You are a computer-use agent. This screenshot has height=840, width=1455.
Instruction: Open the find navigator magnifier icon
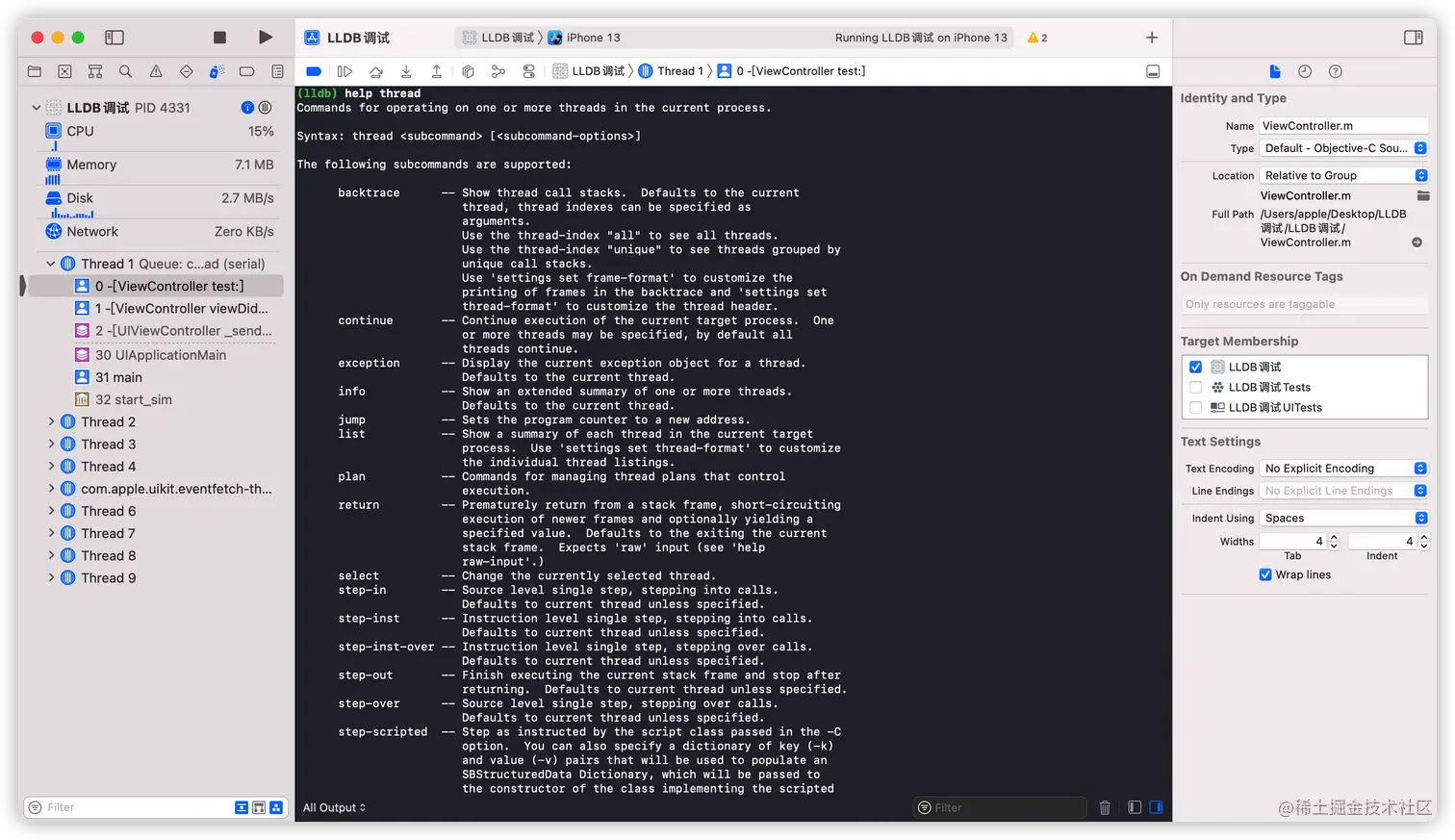tap(125, 71)
